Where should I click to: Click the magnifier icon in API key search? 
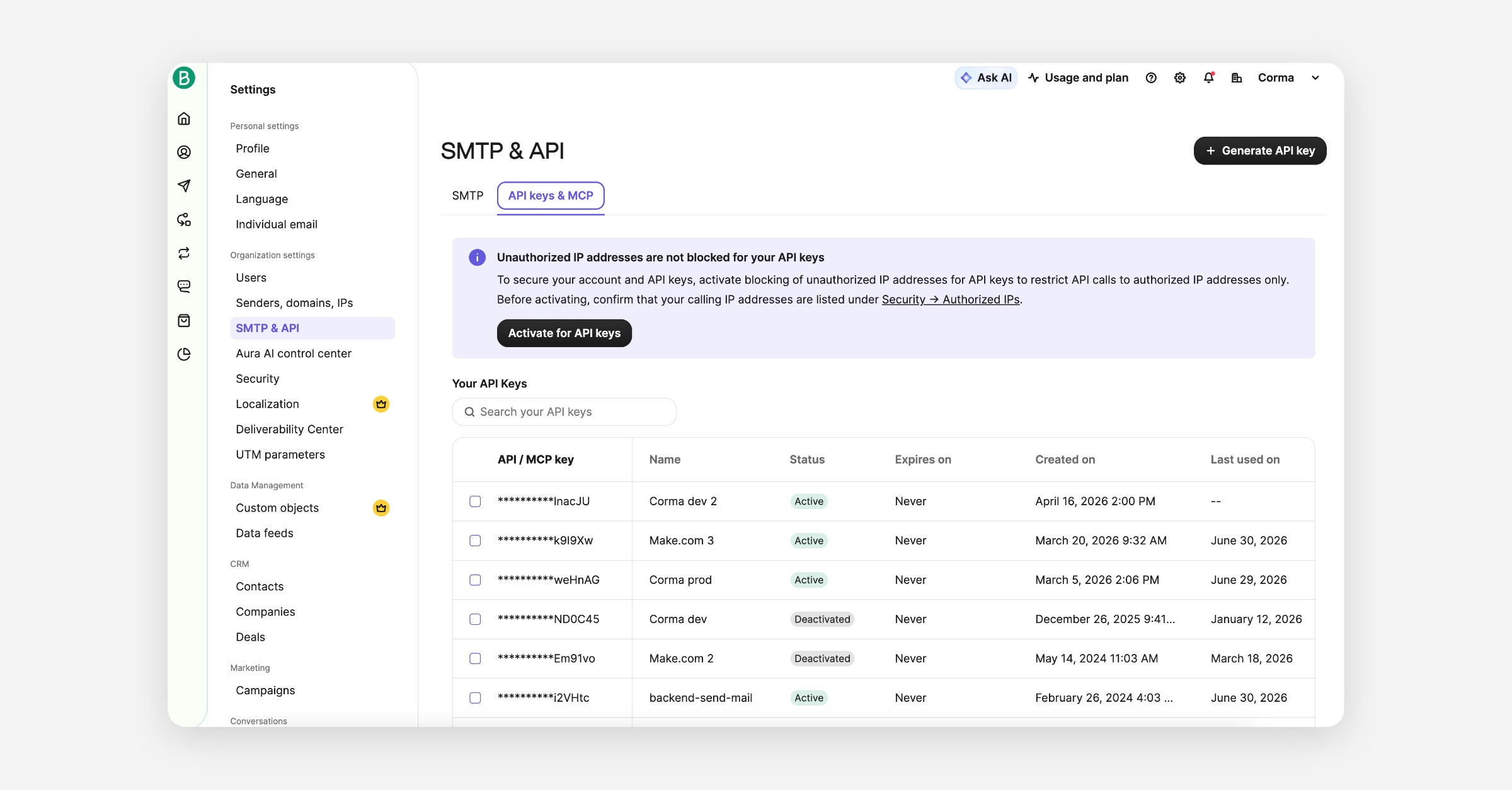point(469,412)
